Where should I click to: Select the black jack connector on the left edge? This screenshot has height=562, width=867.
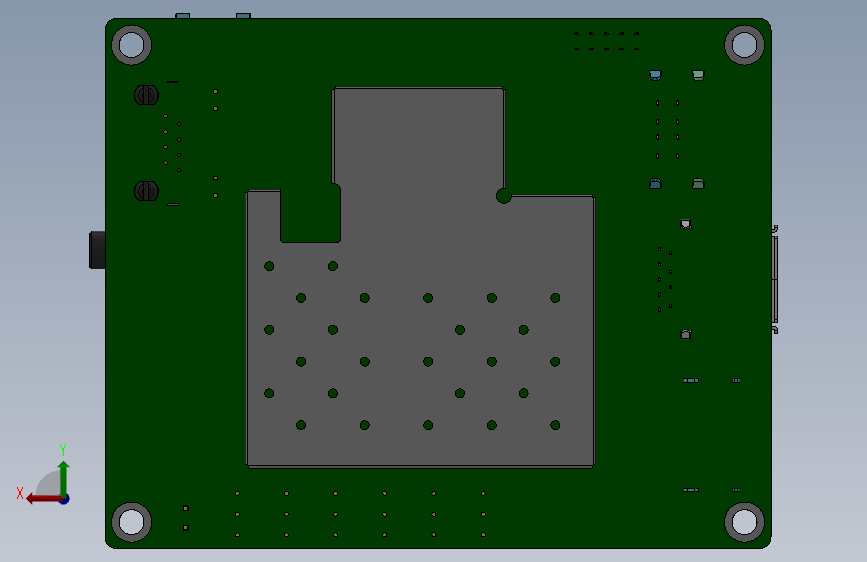coord(97,250)
